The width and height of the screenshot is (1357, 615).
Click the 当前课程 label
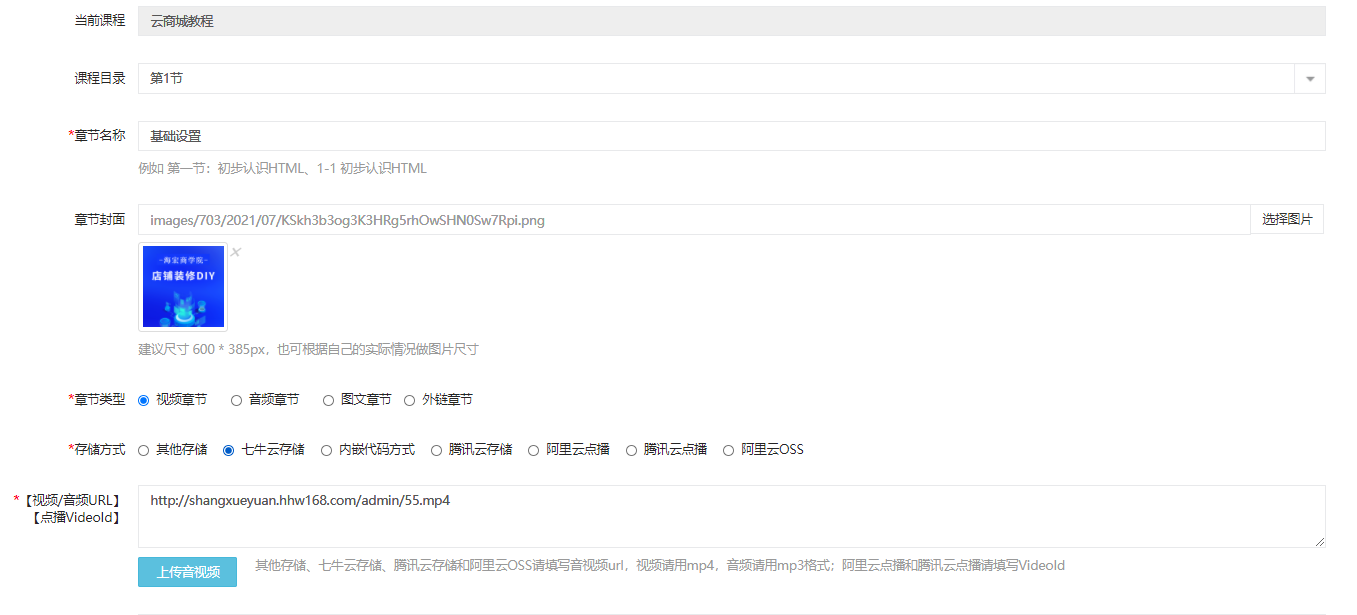(100, 20)
